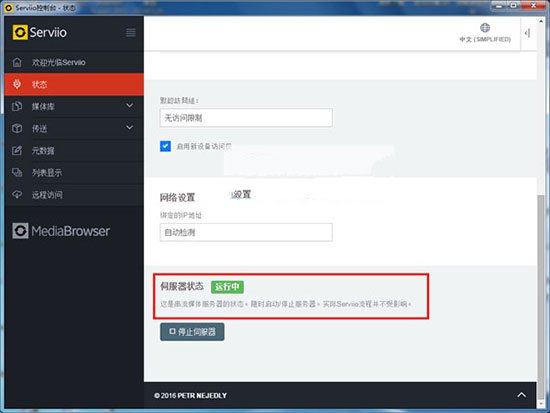Expand the 传送 chevron arrow
This screenshot has height=413, width=550.
(129, 127)
